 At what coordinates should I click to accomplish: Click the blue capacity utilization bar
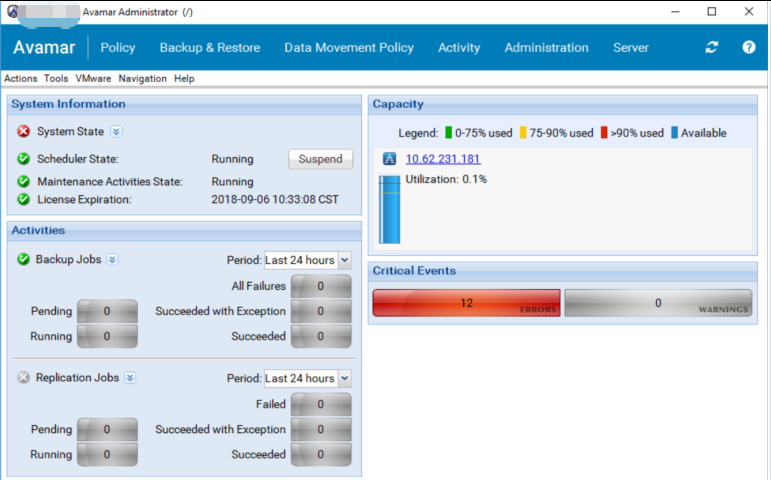point(389,210)
